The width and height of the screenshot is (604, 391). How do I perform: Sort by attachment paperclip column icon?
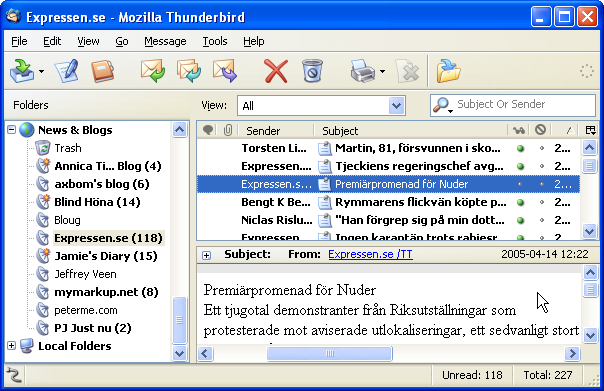click(228, 130)
